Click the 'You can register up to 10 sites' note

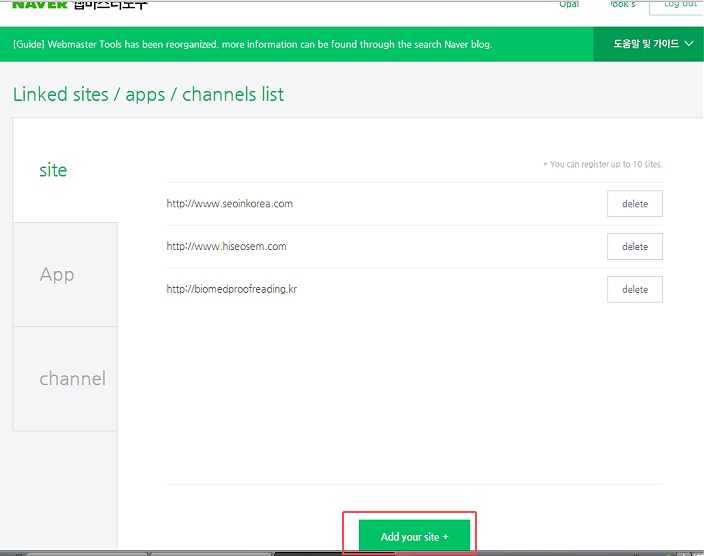point(603,164)
